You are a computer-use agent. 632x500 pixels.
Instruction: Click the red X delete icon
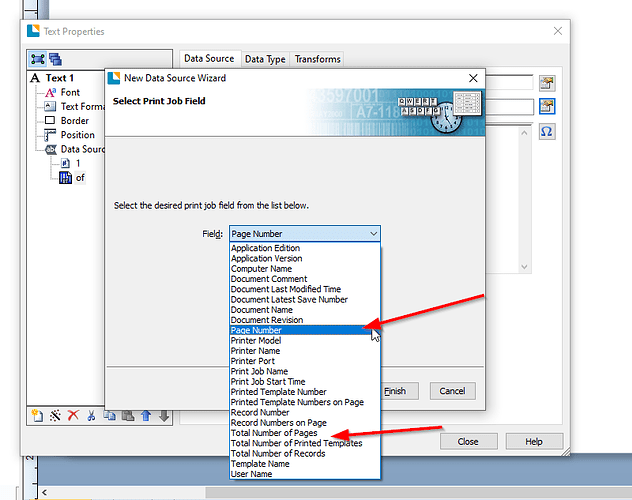click(x=73, y=416)
